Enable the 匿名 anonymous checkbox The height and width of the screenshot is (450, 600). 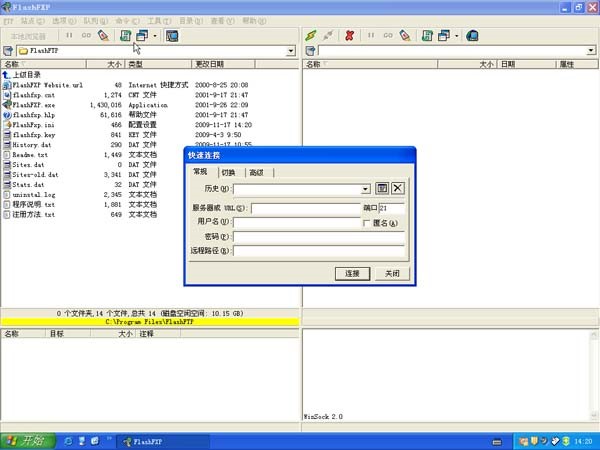pos(367,224)
